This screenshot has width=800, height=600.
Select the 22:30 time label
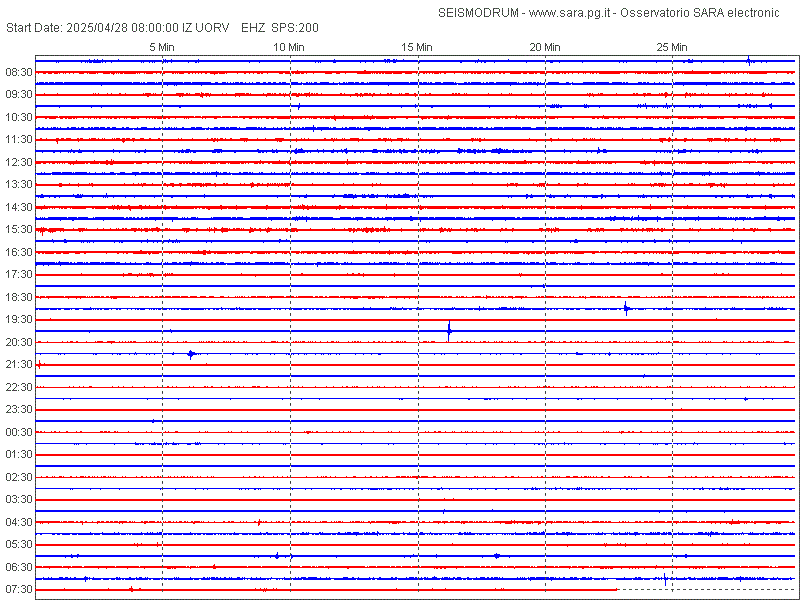click(19, 387)
